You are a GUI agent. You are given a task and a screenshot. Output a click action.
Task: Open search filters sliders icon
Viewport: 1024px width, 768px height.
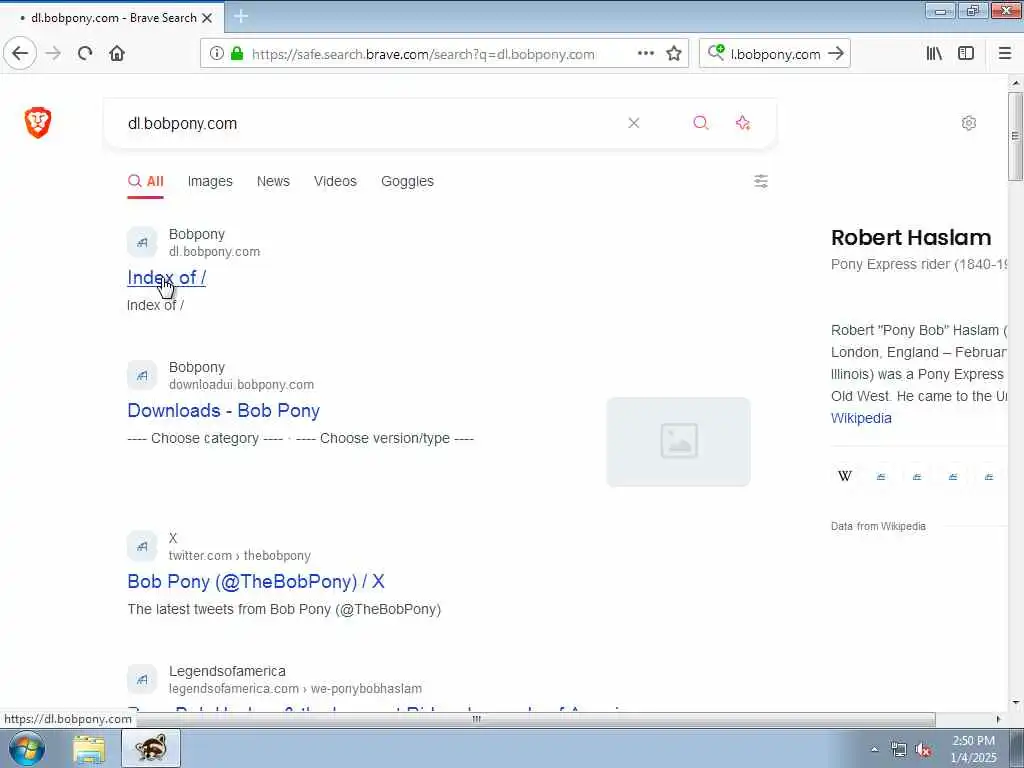point(761,181)
